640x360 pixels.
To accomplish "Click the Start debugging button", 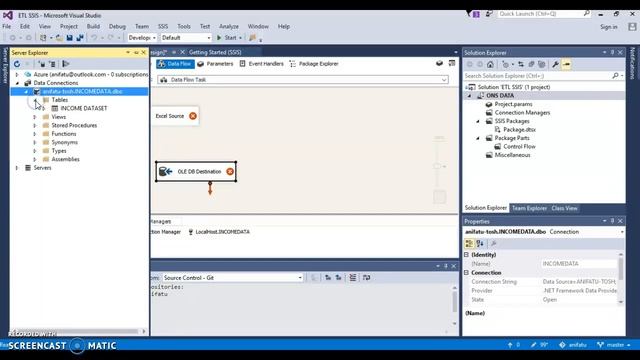I will 227,38.
